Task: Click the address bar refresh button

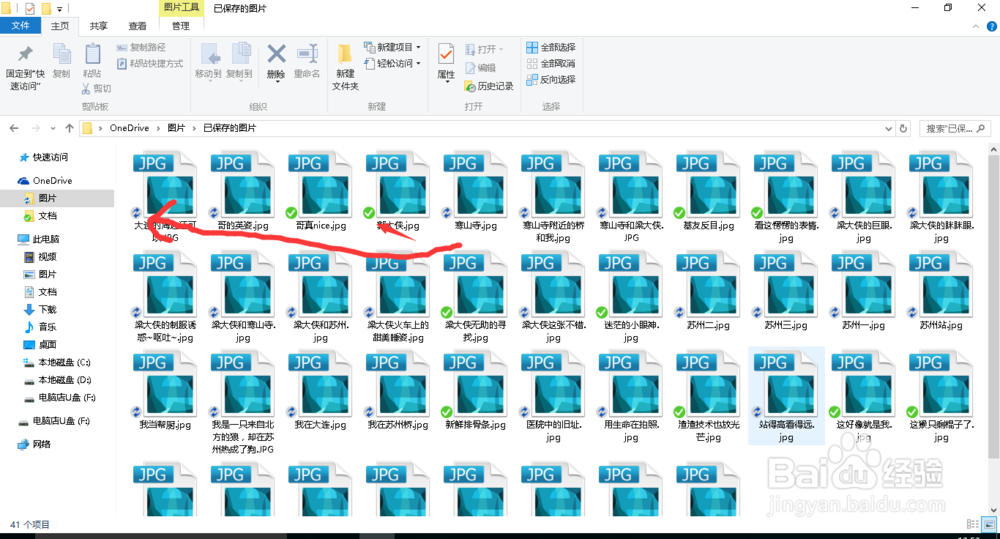Action: (x=903, y=128)
